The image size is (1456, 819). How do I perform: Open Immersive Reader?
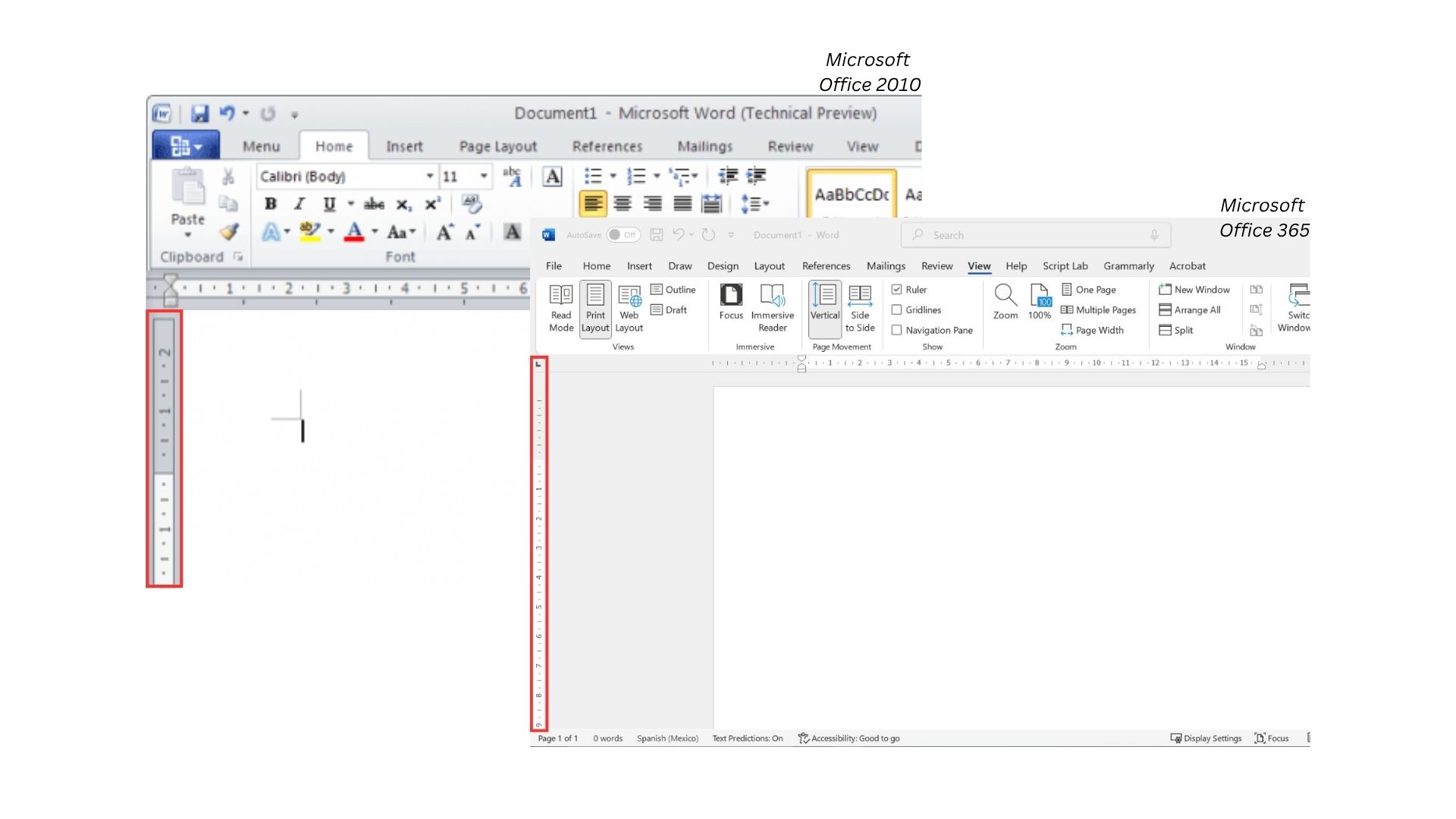772,307
